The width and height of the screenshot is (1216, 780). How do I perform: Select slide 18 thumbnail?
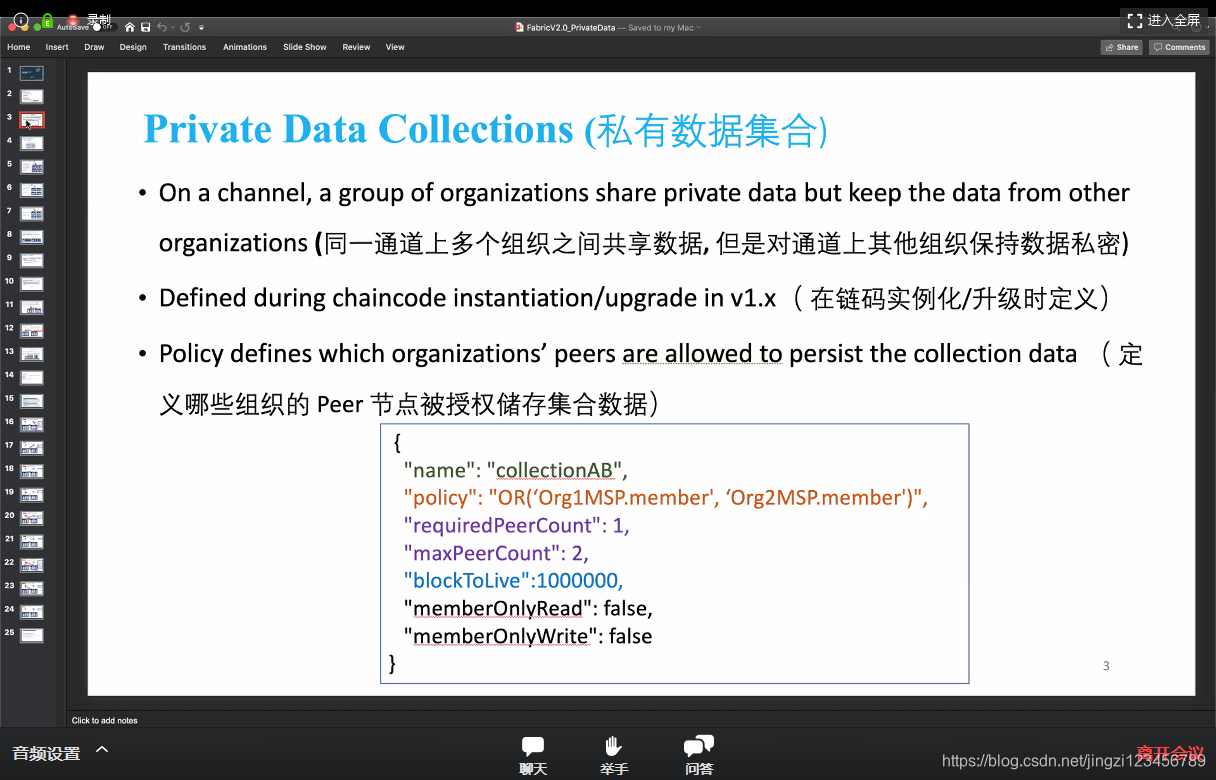[32, 471]
